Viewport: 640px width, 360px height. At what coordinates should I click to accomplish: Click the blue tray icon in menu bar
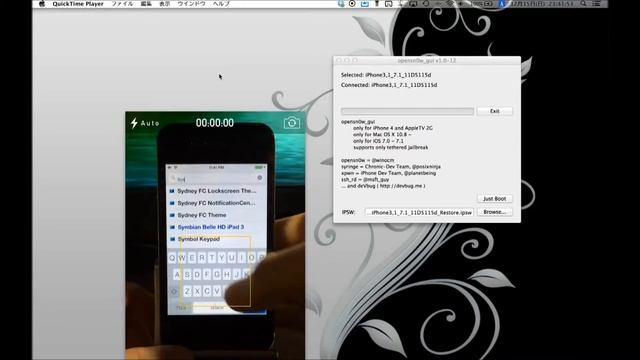click(364, 4)
